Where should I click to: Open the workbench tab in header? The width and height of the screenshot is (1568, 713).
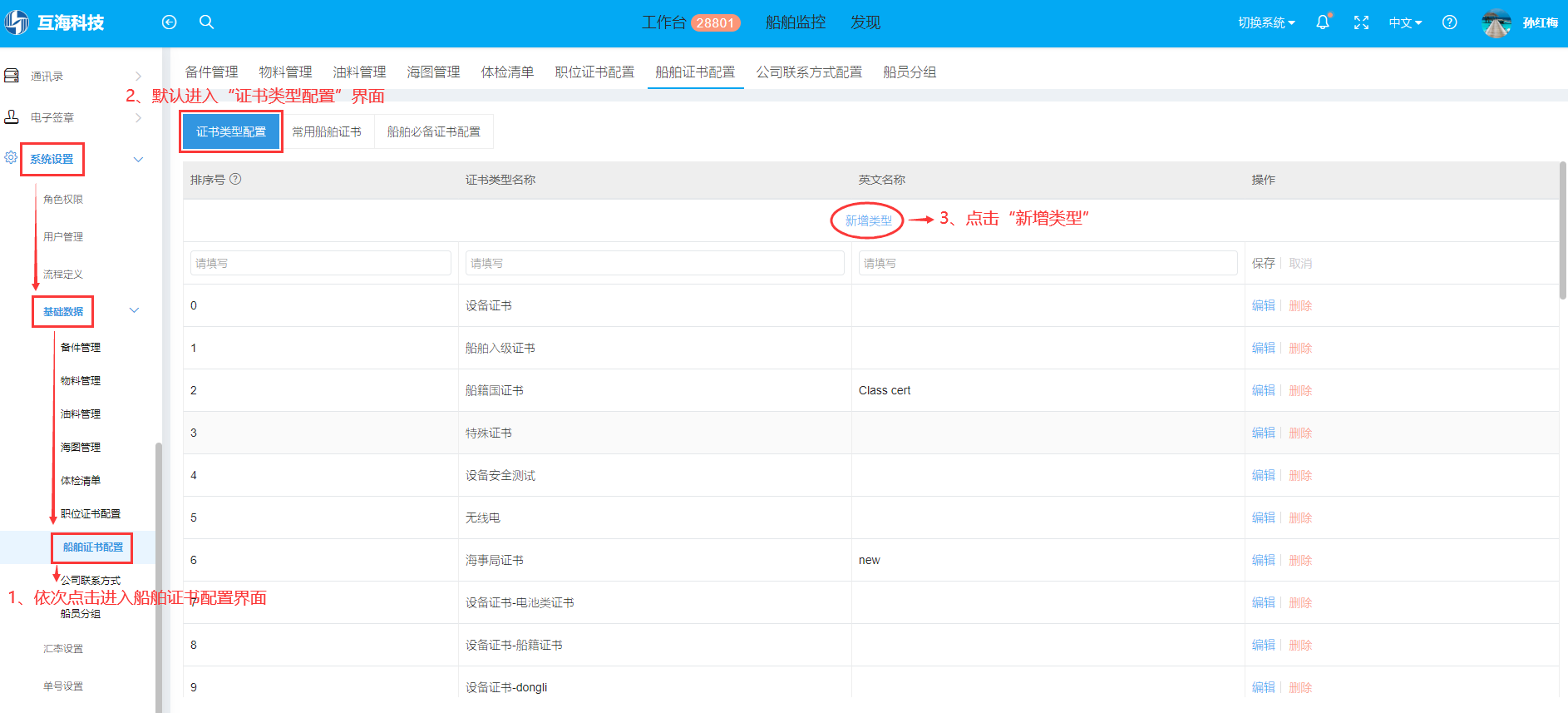click(x=663, y=22)
